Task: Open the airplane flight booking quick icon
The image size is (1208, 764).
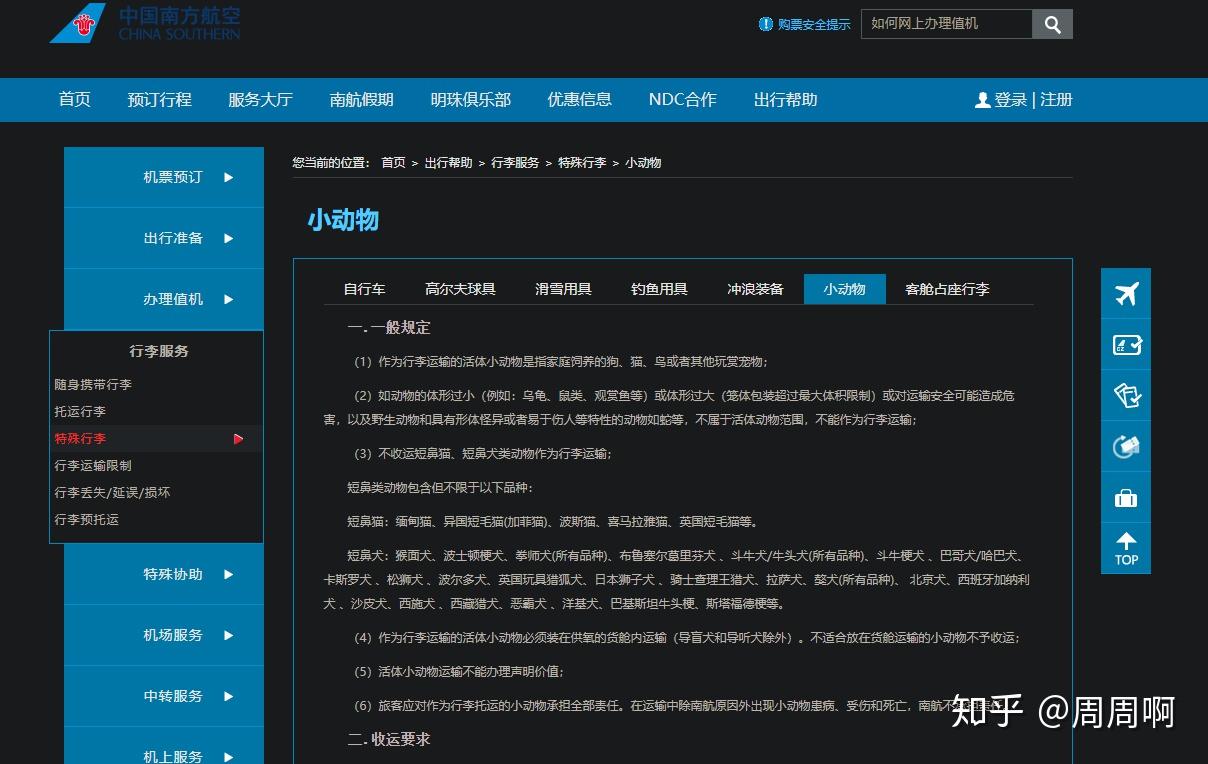Action: [1126, 294]
